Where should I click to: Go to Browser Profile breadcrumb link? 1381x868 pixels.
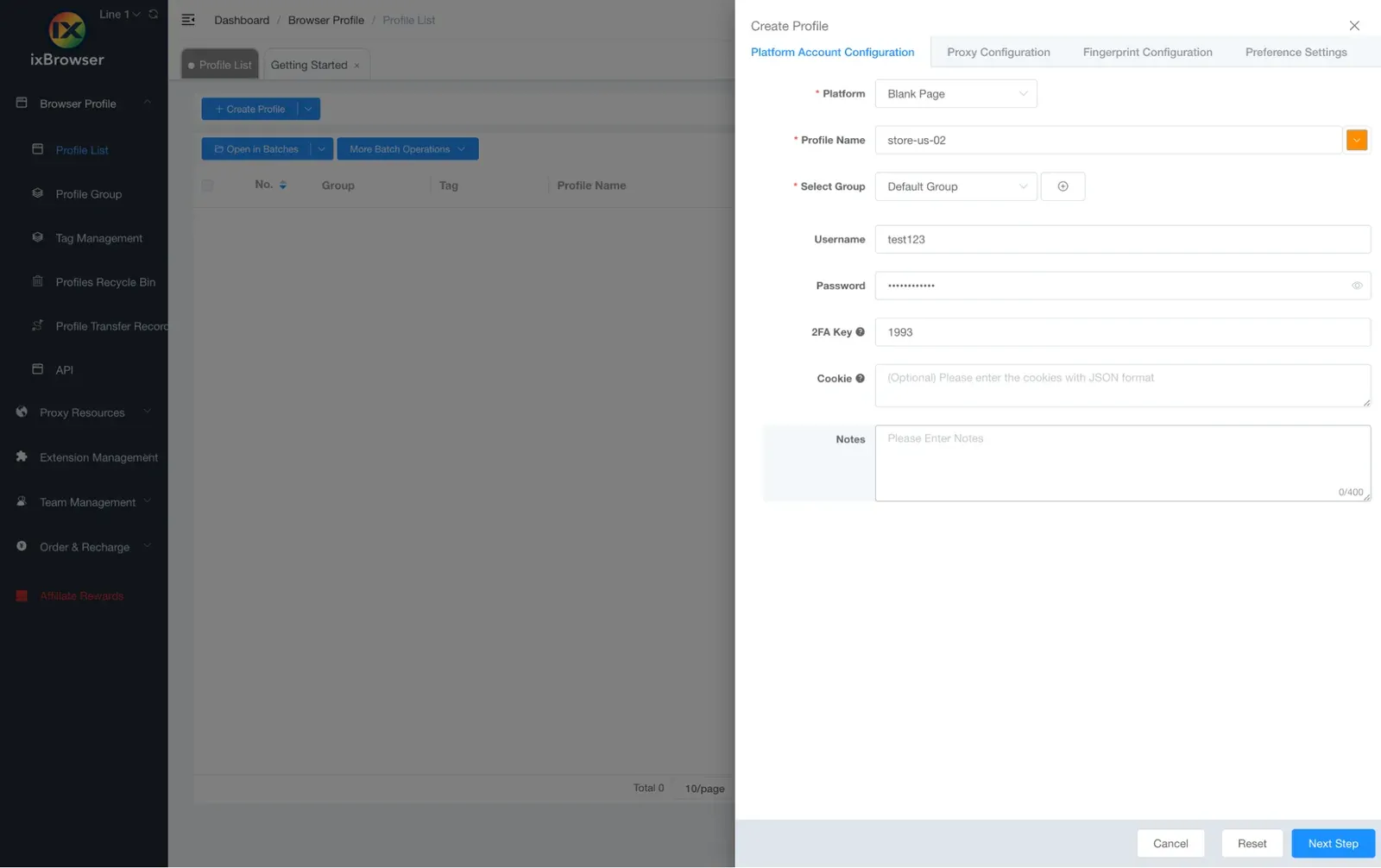[x=325, y=20]
